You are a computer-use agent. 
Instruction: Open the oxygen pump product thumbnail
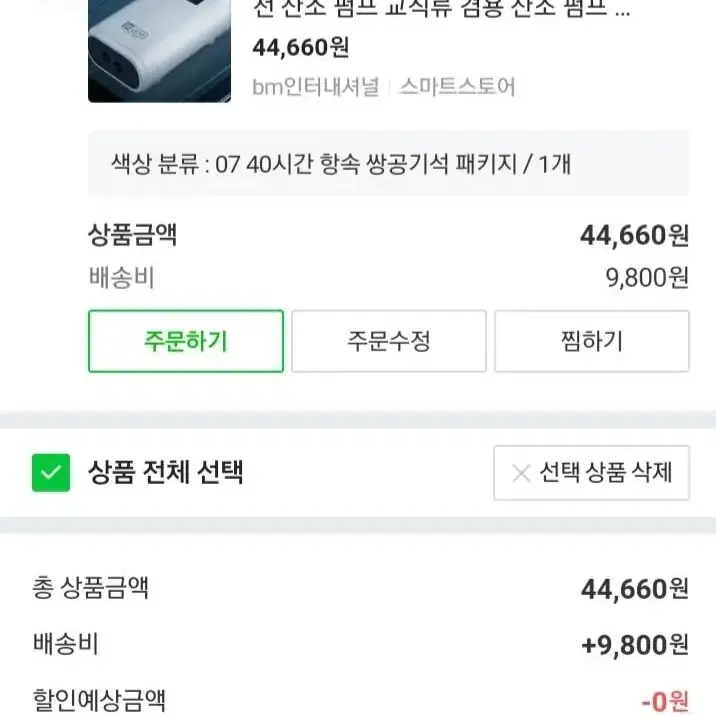pyautogui.click(x=159, y=50)
